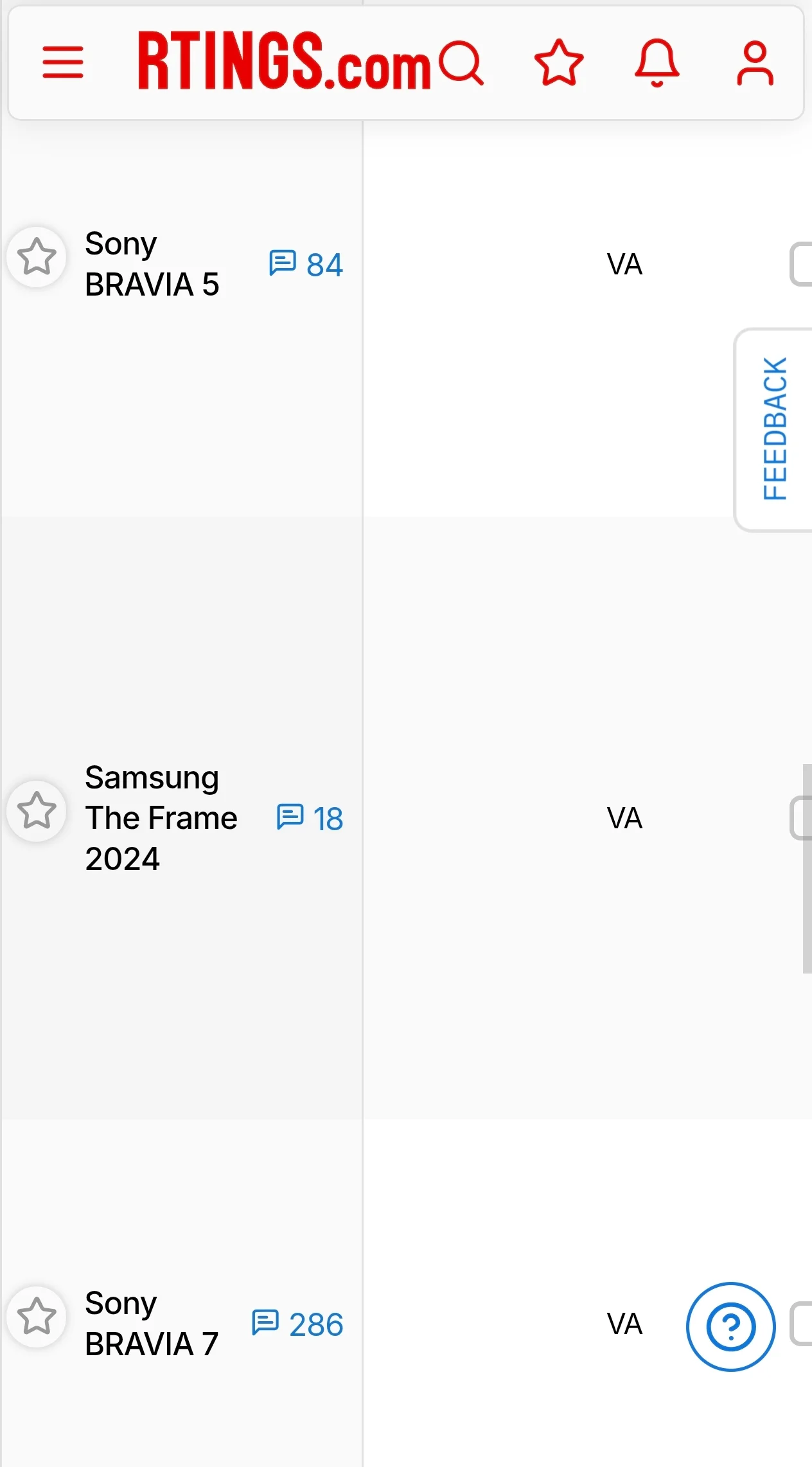Favorite the Sony BRAVIA 7 star
This screenshot has height=1467, width=812.
(37, 1317)
